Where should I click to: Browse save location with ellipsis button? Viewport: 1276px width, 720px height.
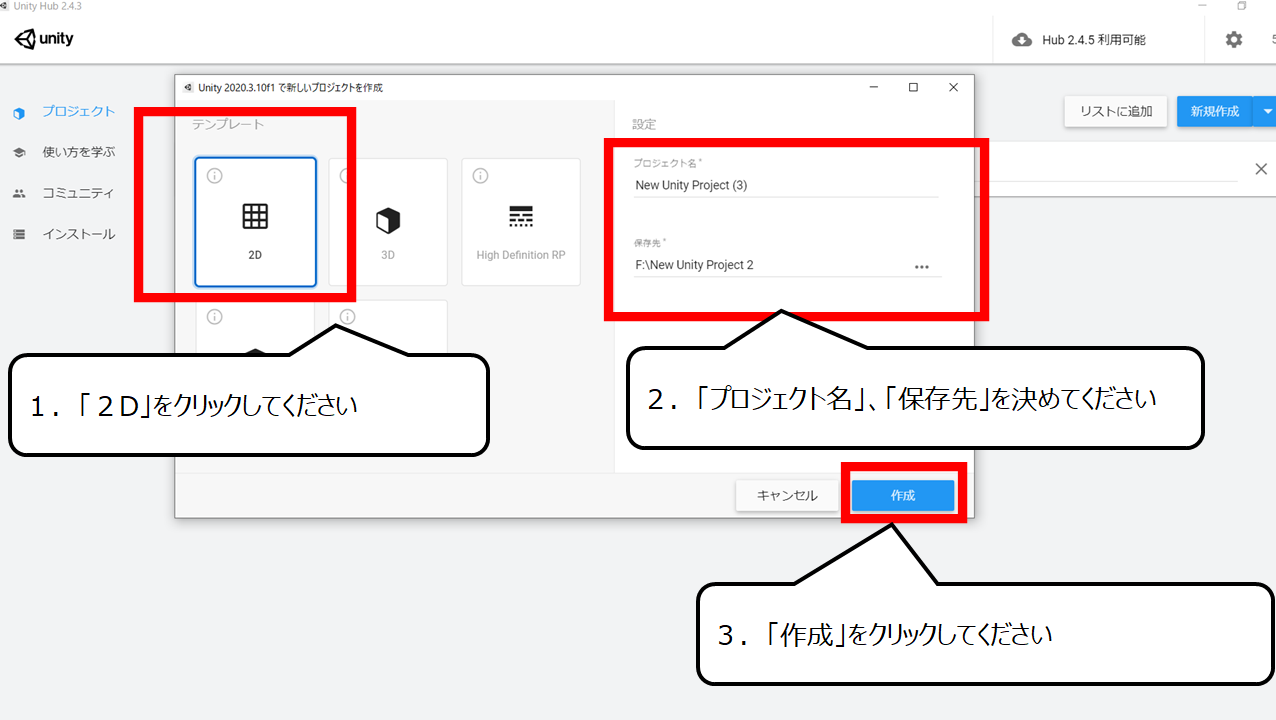pos(922,267)
